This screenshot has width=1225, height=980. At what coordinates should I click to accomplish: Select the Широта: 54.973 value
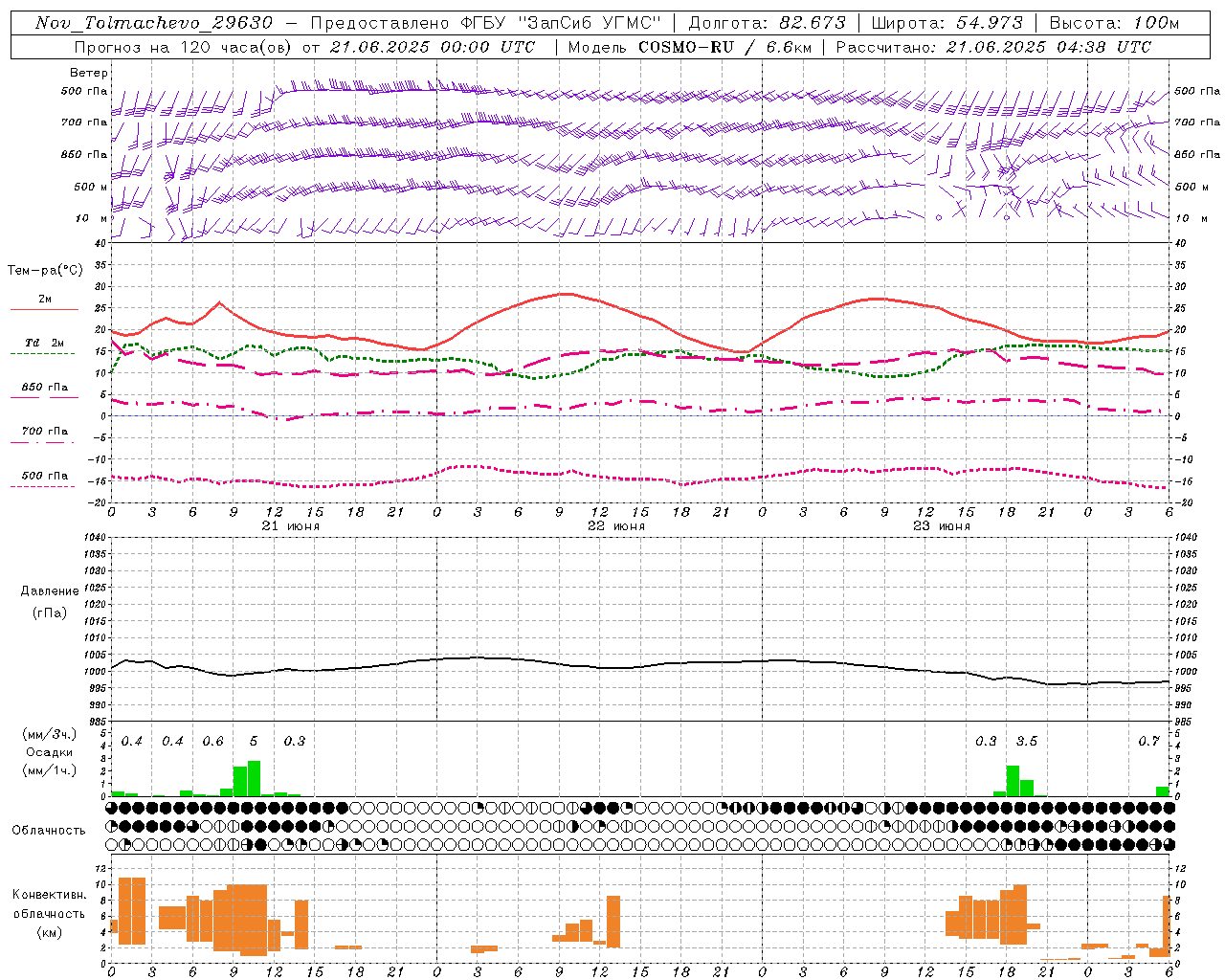click(947, 23)
